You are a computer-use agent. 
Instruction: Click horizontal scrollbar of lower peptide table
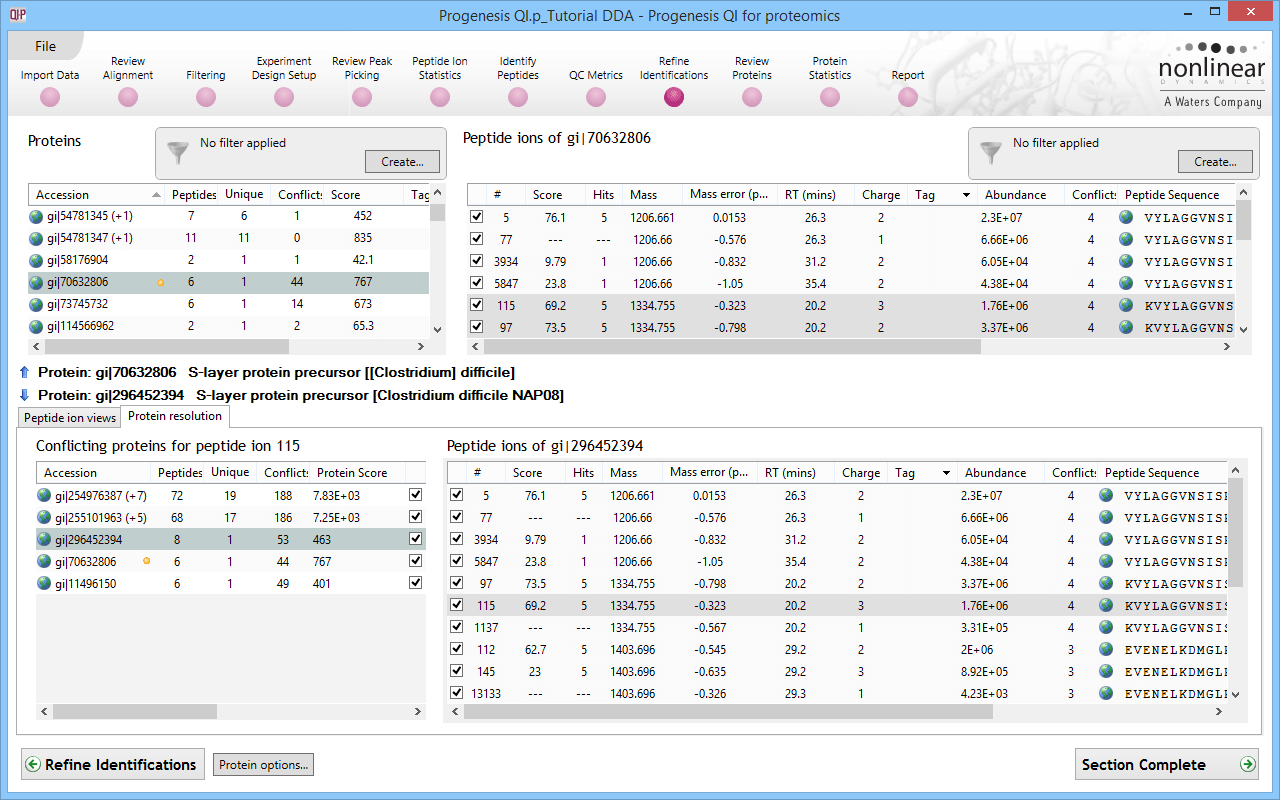click(x=730, y=712)
